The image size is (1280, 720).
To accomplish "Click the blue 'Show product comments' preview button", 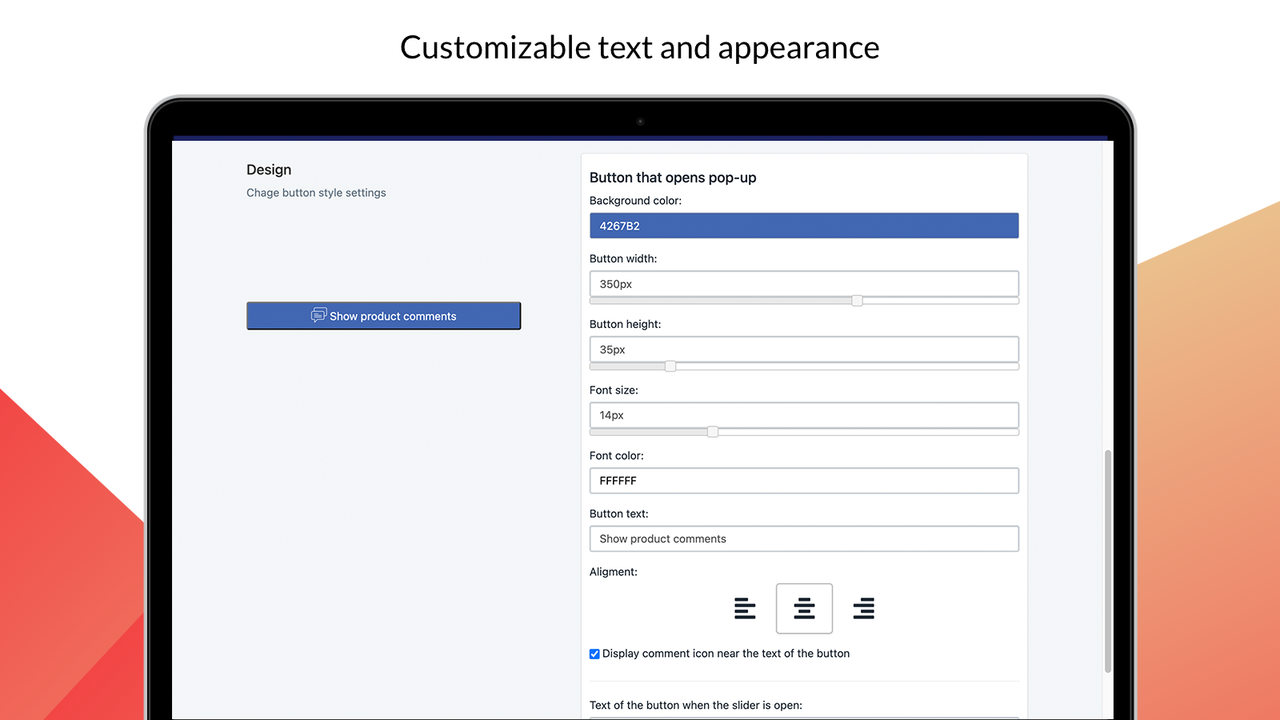I will (x=384, y=315).
